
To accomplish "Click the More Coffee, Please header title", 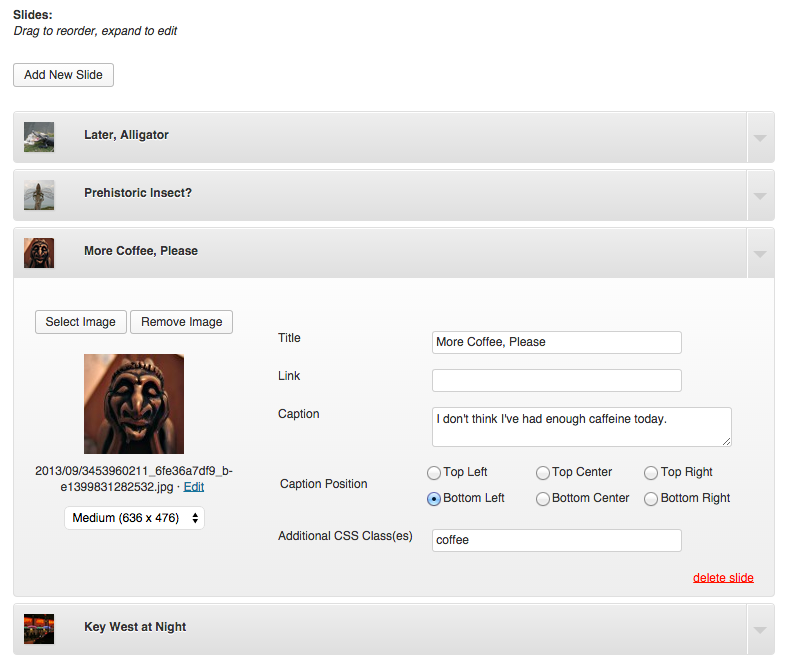I will [x=141, y=251].
